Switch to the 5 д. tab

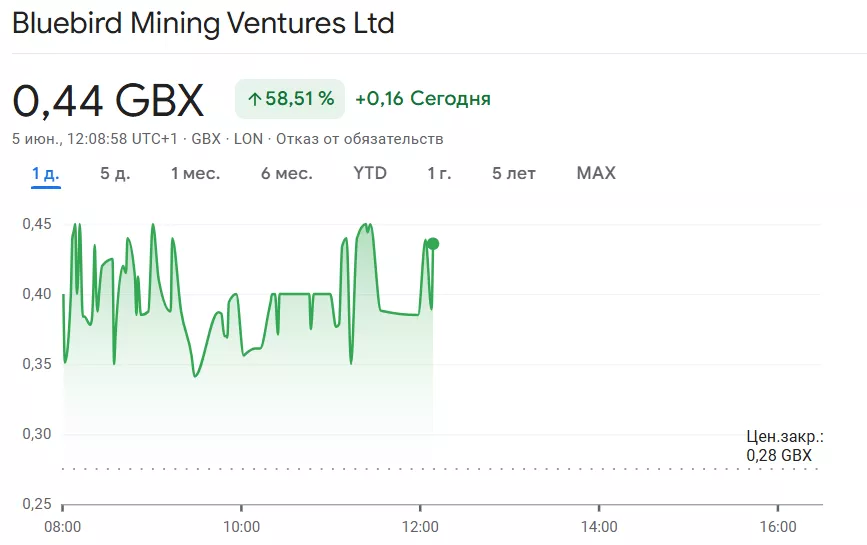coord(115,173)
